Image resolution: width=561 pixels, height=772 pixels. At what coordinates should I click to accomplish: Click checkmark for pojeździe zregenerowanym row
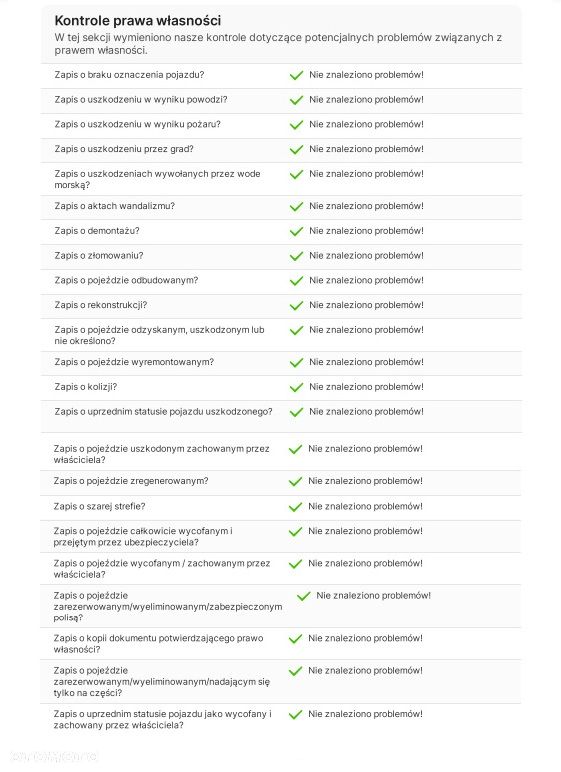[x=295, y=482]
